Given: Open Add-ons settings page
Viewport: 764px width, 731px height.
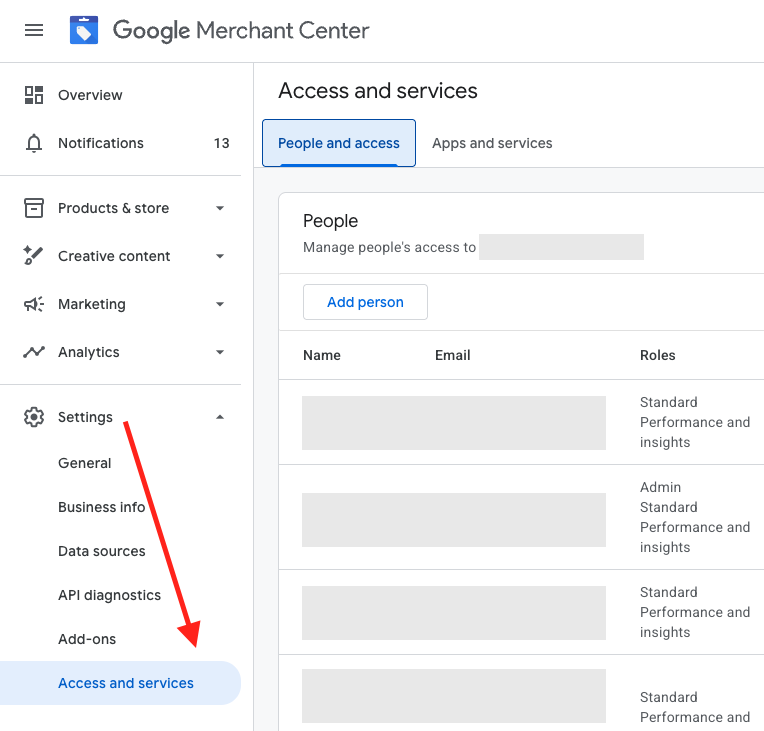Looking at the screenshot, I should [87, 639].
